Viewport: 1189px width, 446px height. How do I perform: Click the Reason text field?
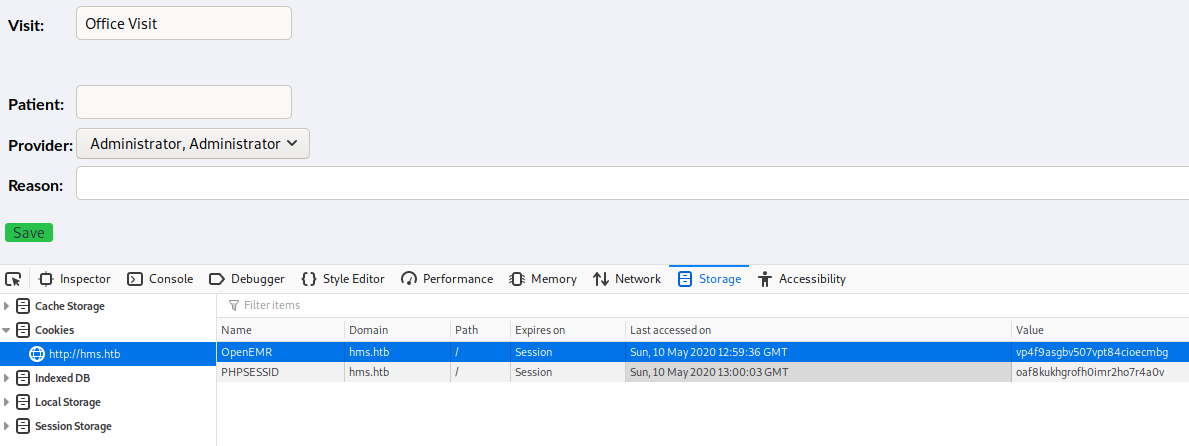tap(632, 184)
